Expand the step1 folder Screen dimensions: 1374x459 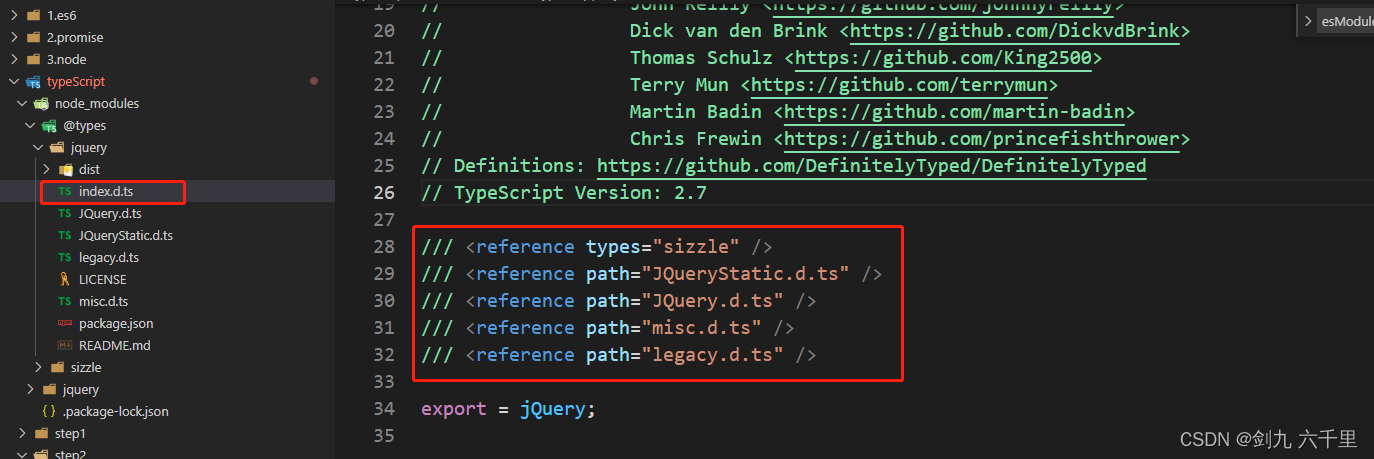point(22,433)
